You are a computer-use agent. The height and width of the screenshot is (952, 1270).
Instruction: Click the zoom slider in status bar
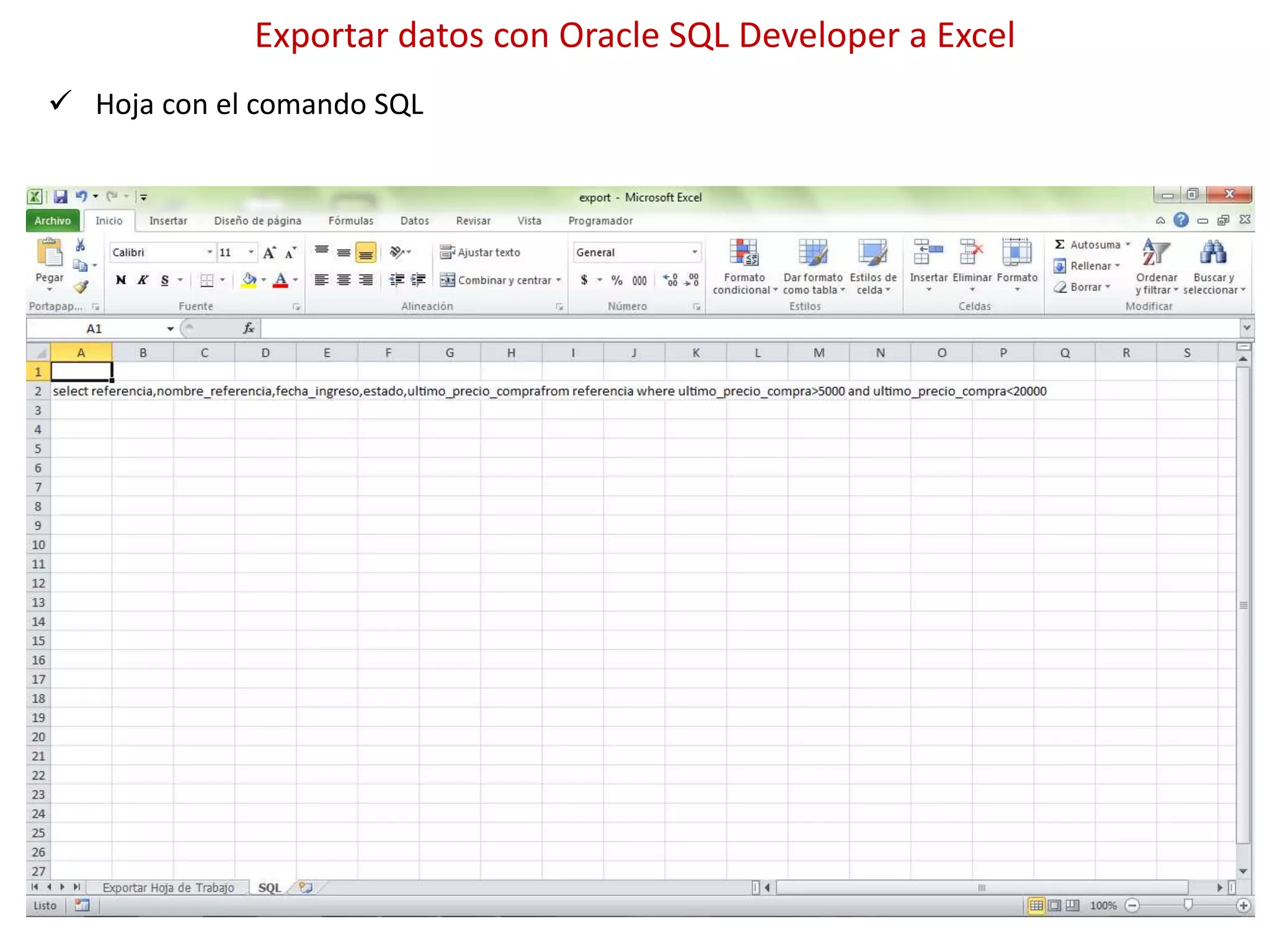(1188, 906)
